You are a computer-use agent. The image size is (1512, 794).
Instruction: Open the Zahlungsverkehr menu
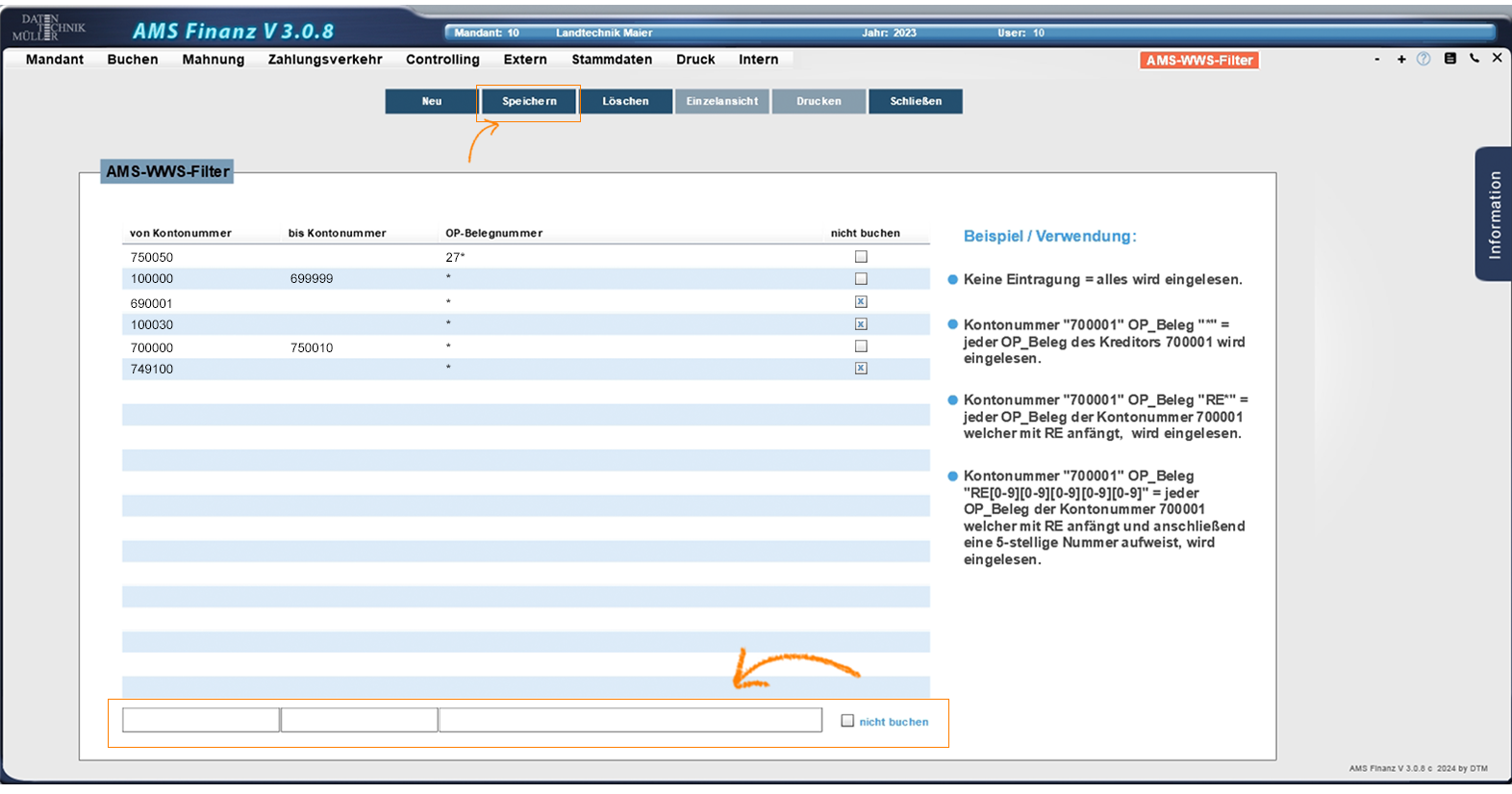point(325,60)
